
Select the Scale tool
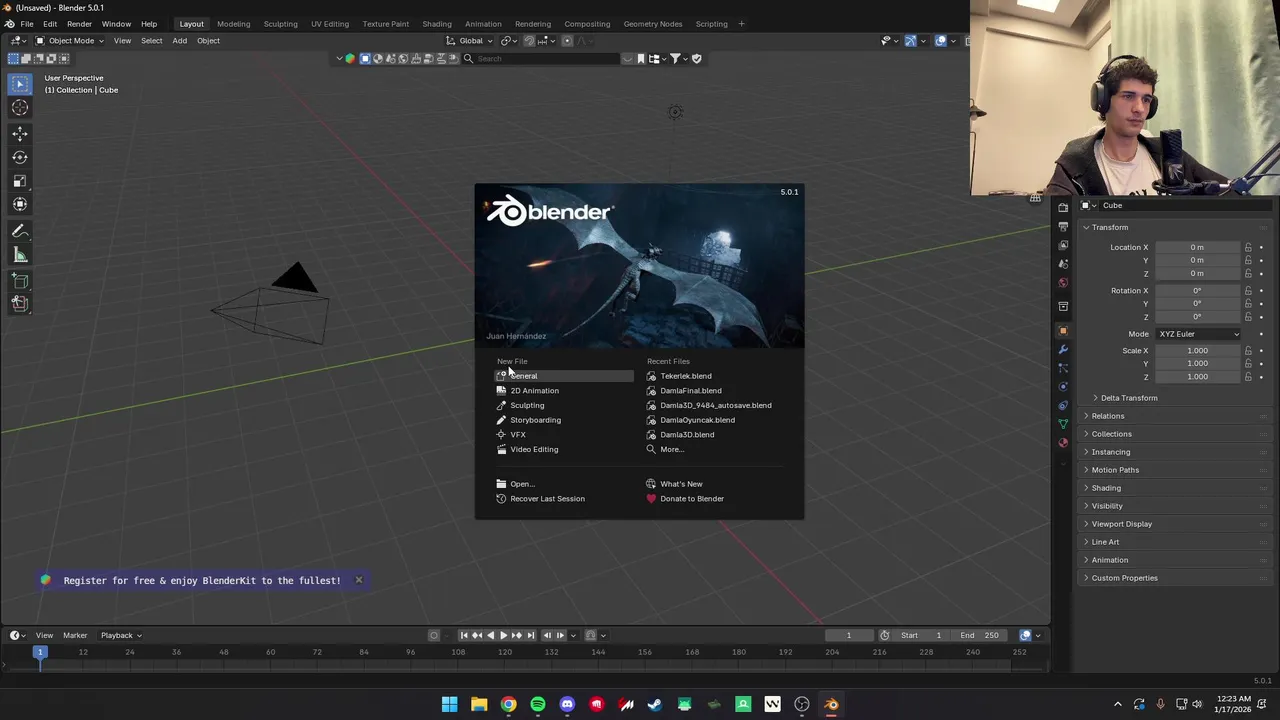(x=20, y=181)
